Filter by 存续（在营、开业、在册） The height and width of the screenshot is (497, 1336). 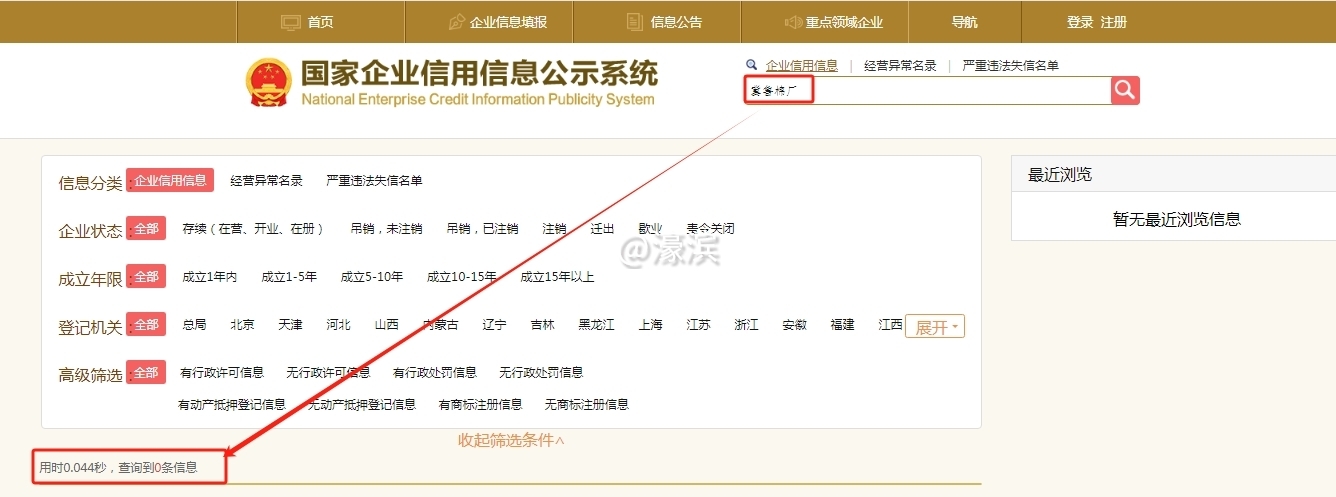[254, 229]
